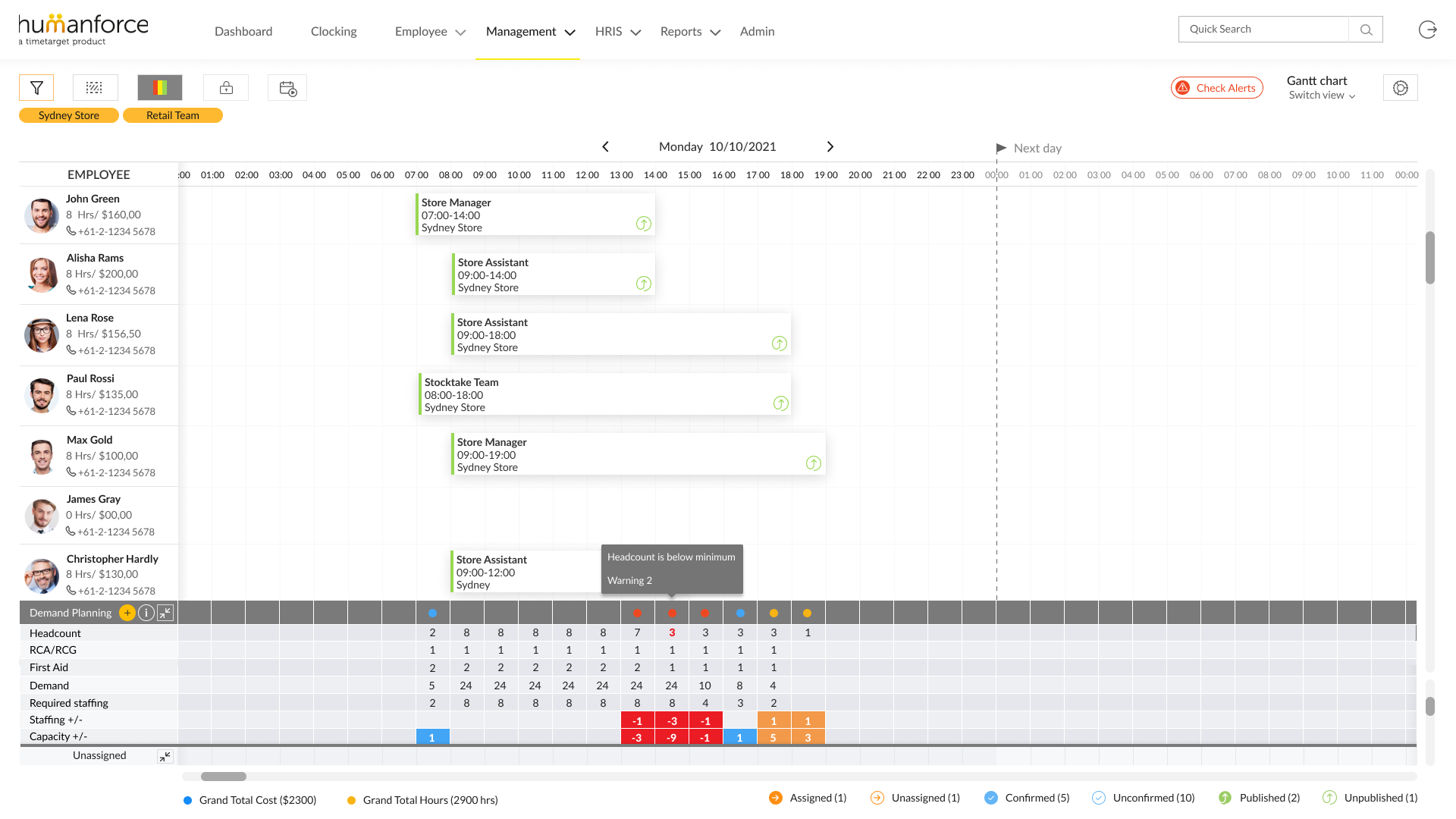The height and width of the screenshot is (819, 1456).
Task: Click the calendar schedule icon
Action: pyautogui.click(x=287, y=88)
